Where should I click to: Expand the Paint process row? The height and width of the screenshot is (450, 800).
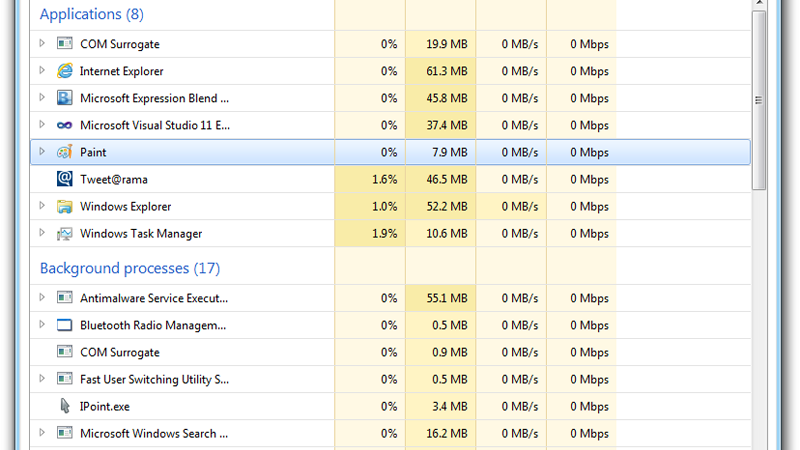42,152
